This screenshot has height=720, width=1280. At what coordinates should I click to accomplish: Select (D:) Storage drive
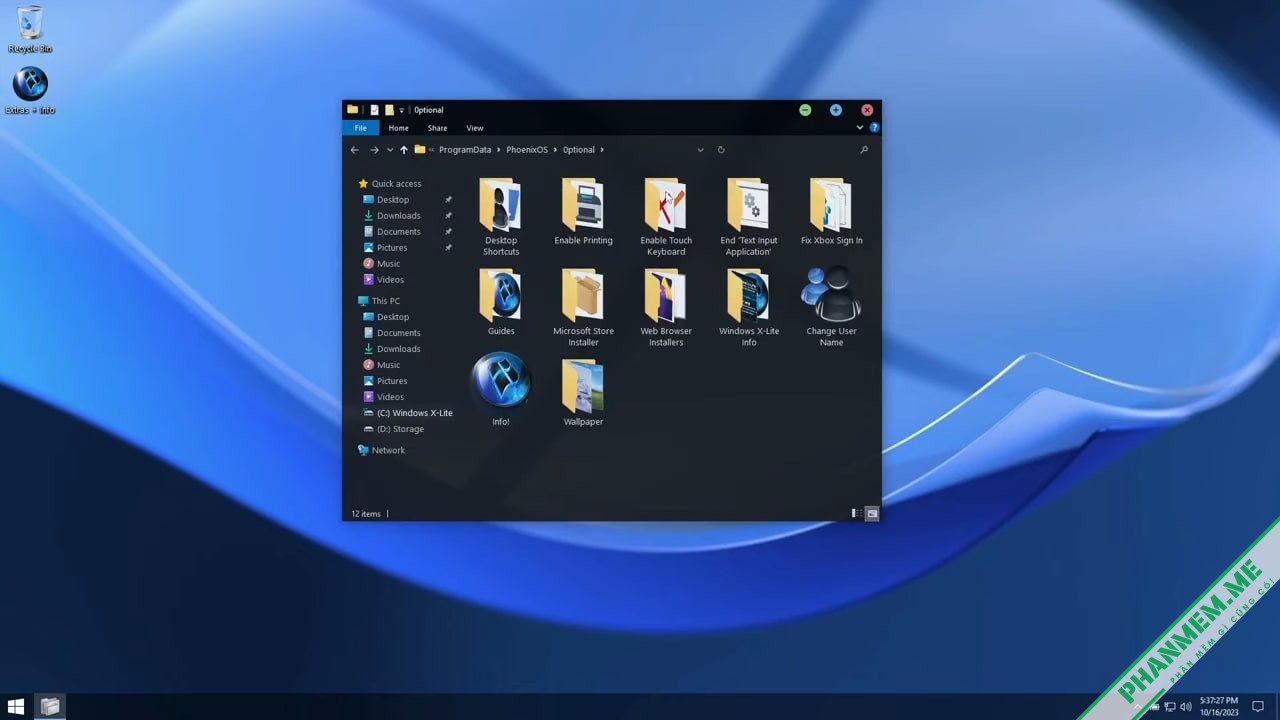point(393,429)
